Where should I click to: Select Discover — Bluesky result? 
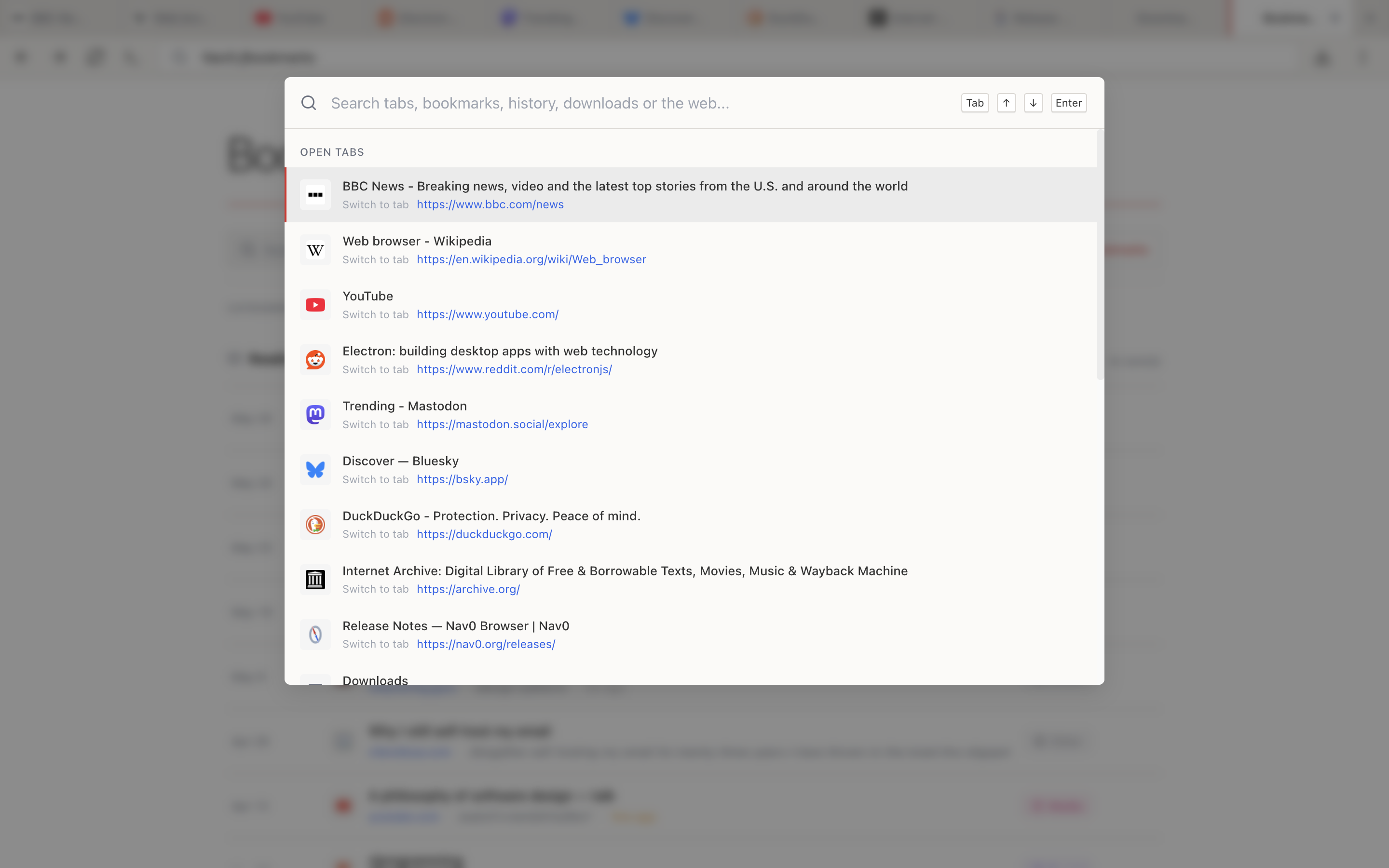click(691, 470)
